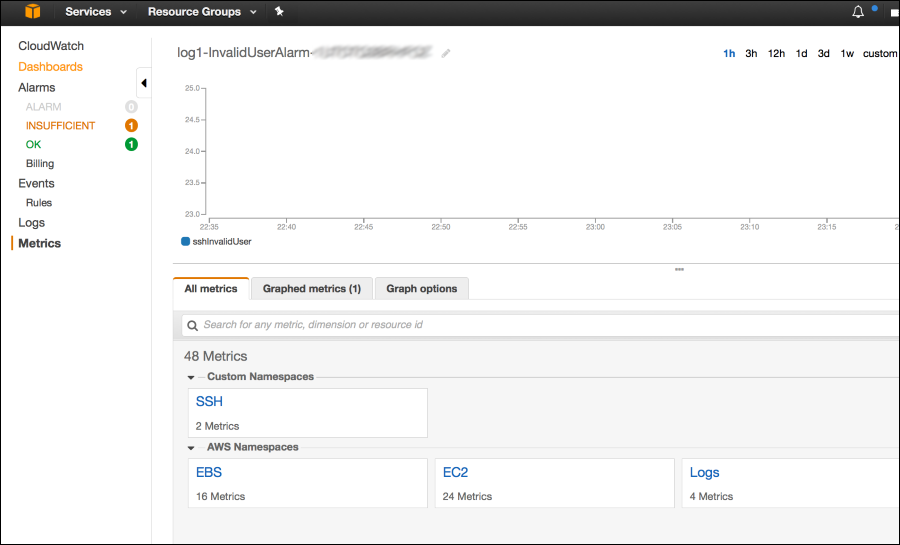Open the Graph options tab
Image resolution: width=900 pixels, height=545 pixels.
(421, 289)
